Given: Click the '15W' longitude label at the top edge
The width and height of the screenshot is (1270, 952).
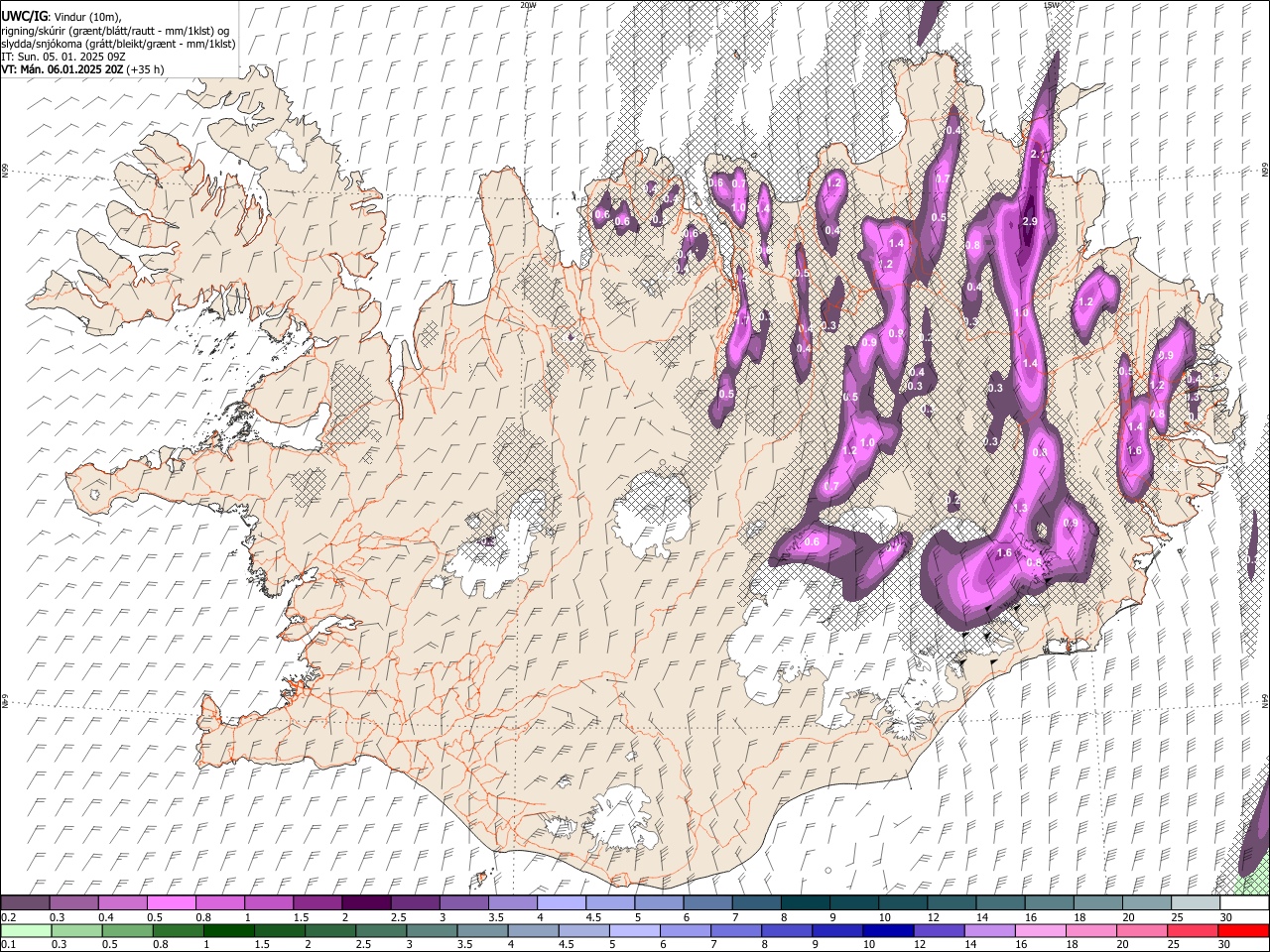Looking at the screenshot, I should (x=1052, y=5).
